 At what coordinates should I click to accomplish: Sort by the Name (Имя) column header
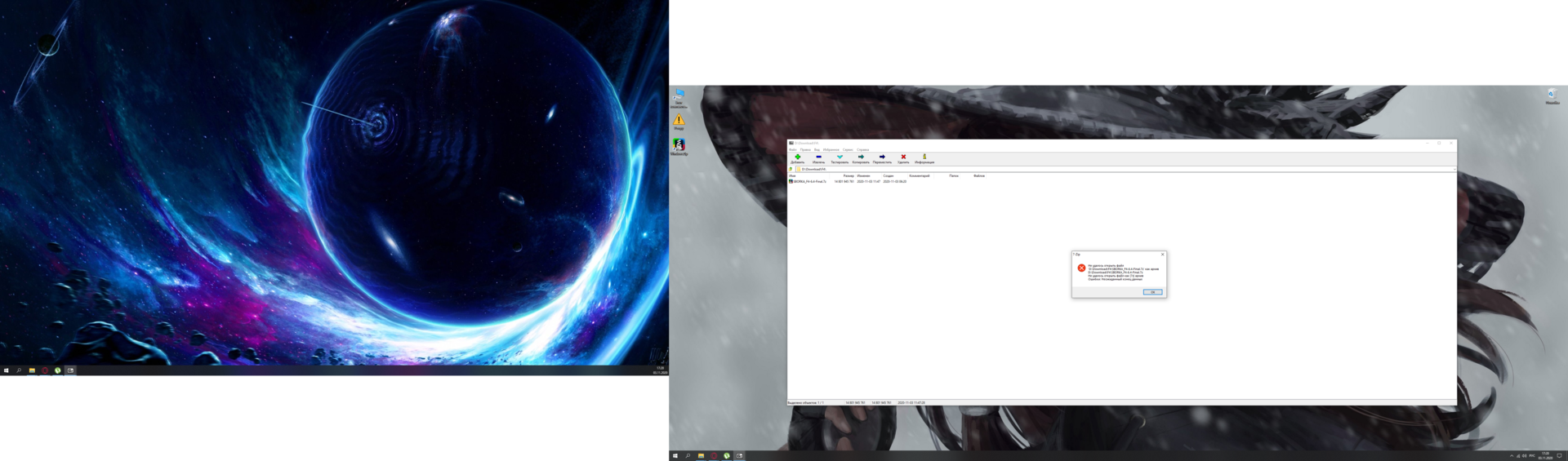[792, 176]
